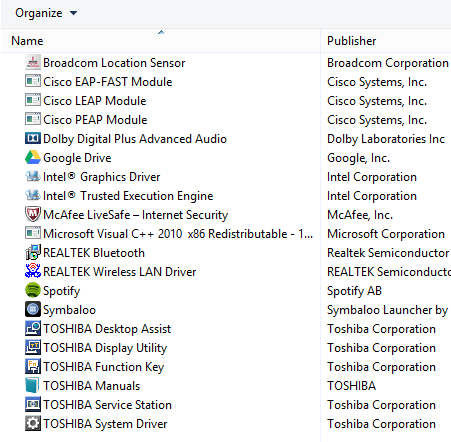Screen dimensions: 451x442
Task: Select TOSHIBA Function Key name
Action: point(104,367)
